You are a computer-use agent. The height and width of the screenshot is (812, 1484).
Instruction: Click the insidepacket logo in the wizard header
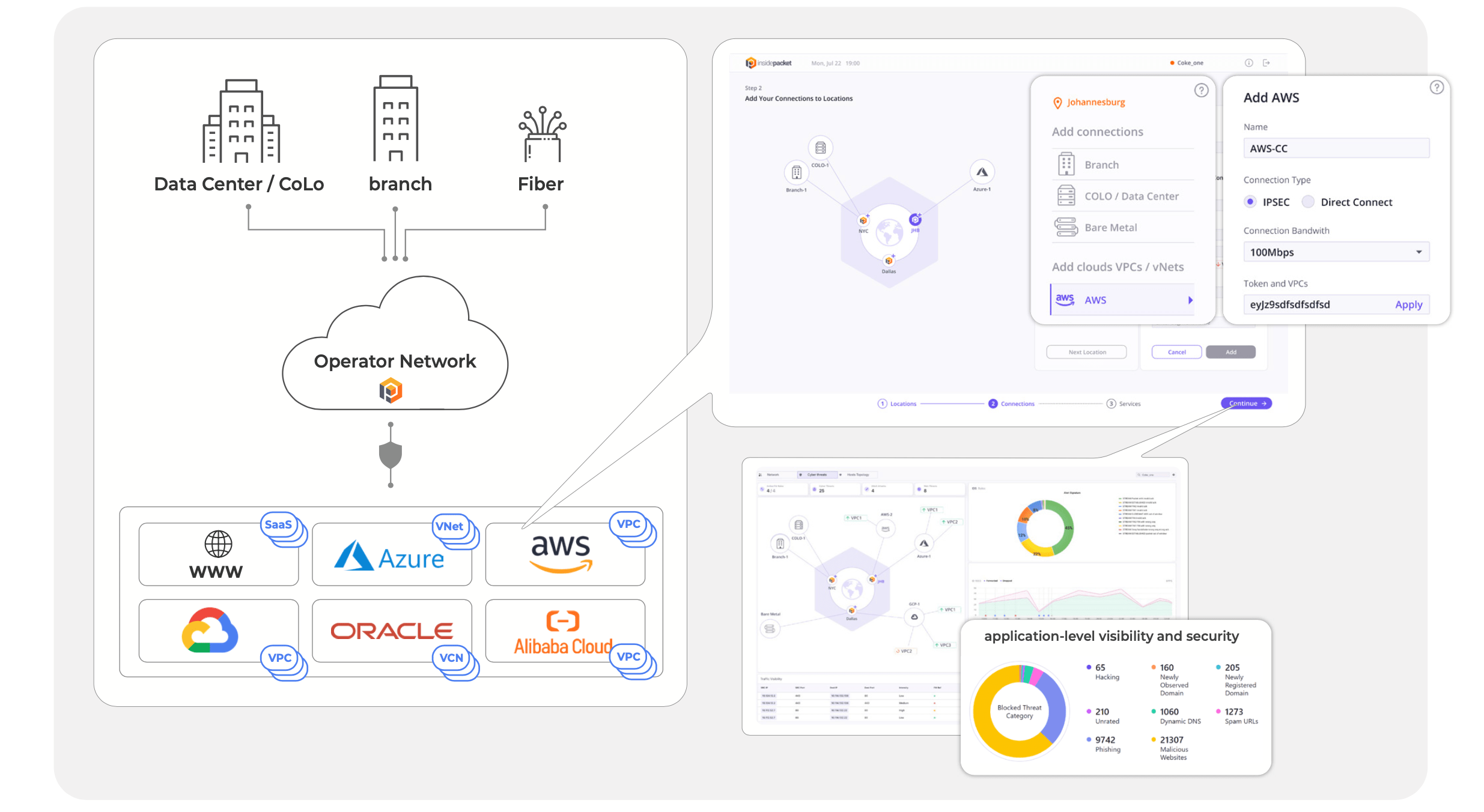click(768, 62)
